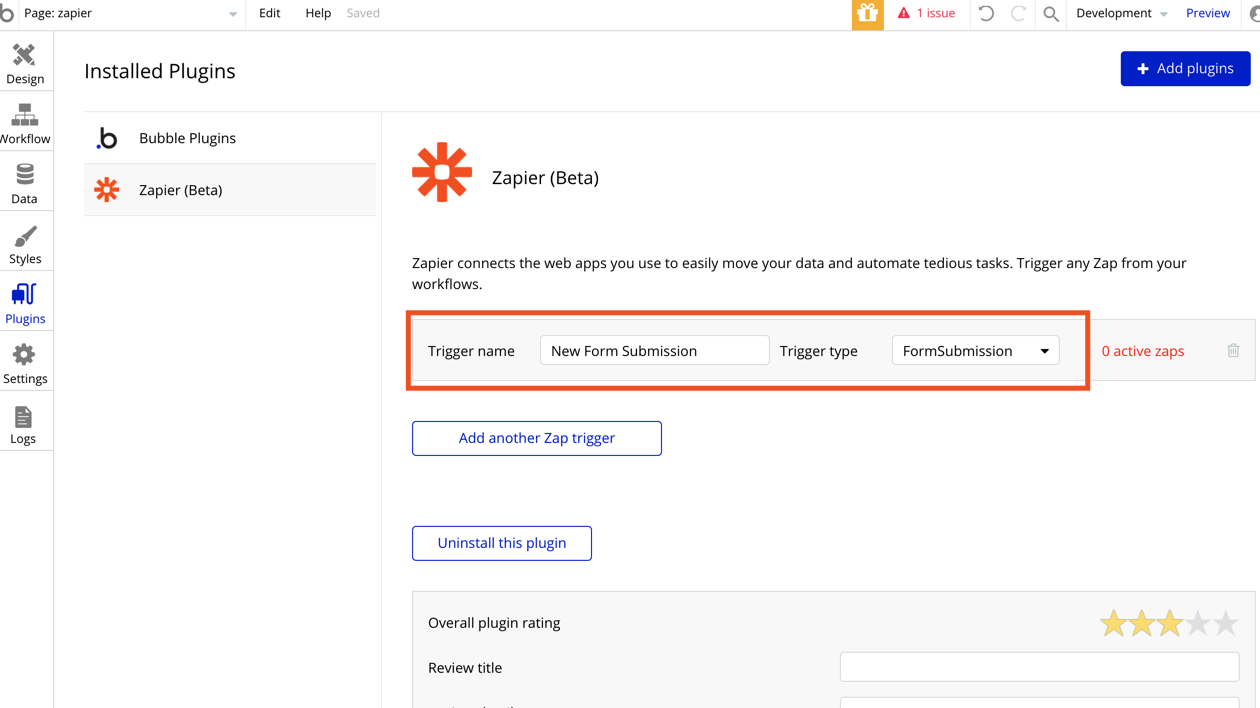Click the Preview link
Image resolution: width=1260 pixels, height=708 pixels.
(x=1207, y=13)
